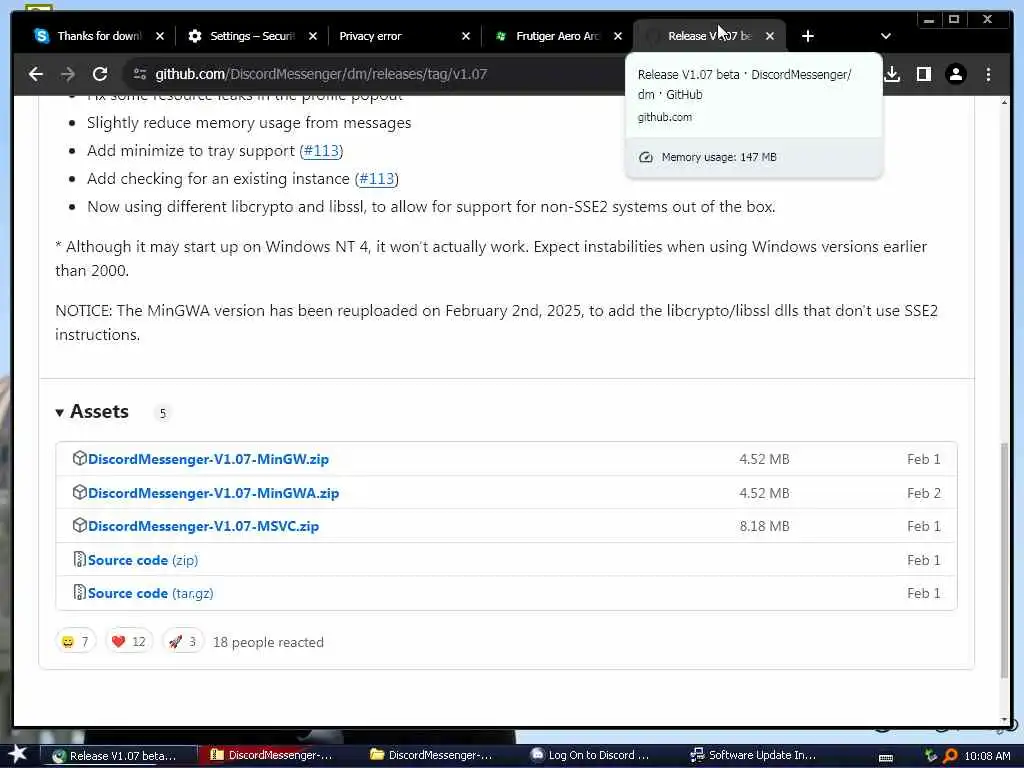Click the keyboard icon in system tray
Image resolution: width=1024 pixels, height=768 pixels.
click(886, 757)
